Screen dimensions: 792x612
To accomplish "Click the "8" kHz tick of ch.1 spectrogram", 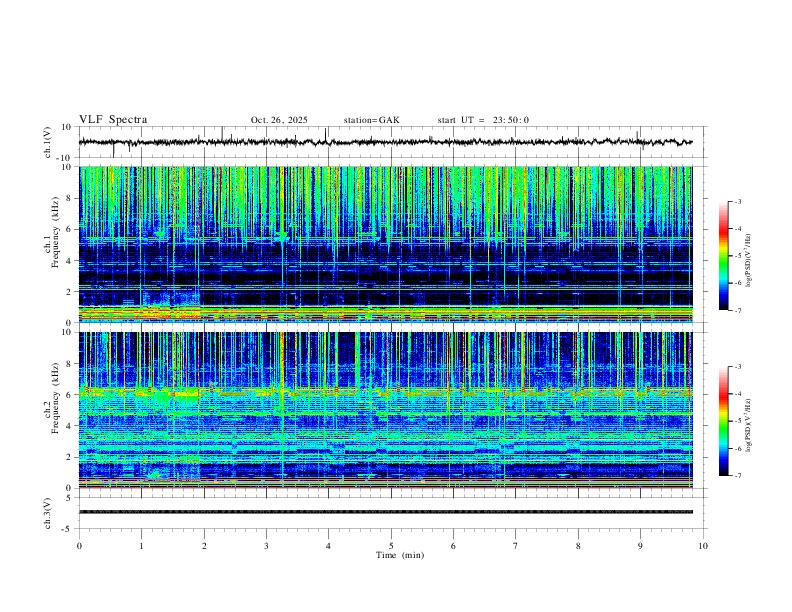I will tap(69, 198).
